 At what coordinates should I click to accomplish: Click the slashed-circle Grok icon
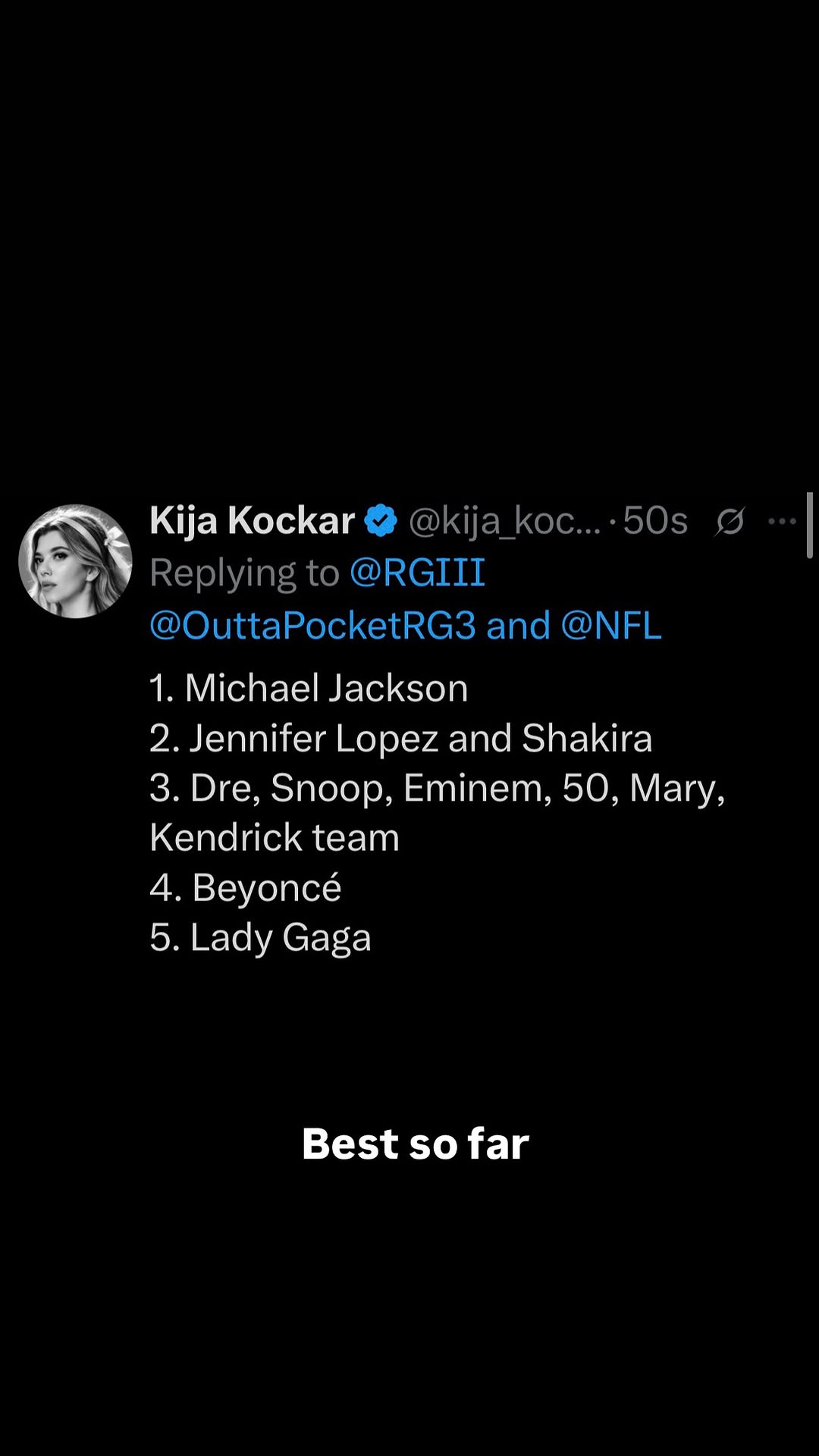(730, 521)
